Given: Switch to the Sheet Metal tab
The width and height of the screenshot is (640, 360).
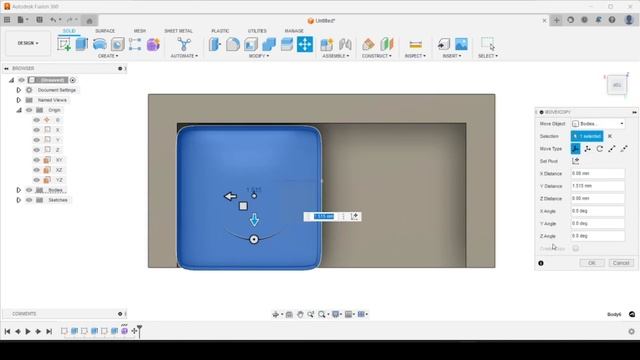Looking at the screenshot, I should click(178, 31).
